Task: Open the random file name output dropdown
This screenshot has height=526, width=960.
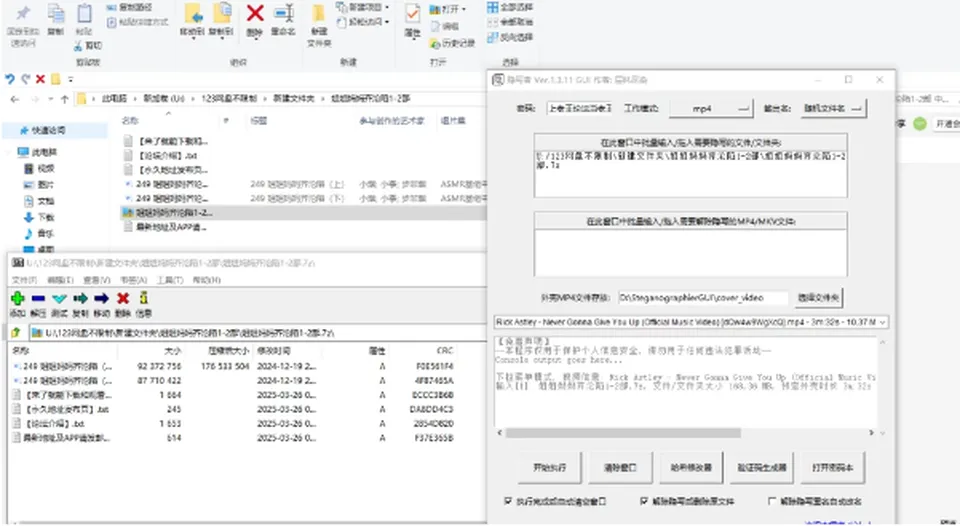Action: click(833, 108)
